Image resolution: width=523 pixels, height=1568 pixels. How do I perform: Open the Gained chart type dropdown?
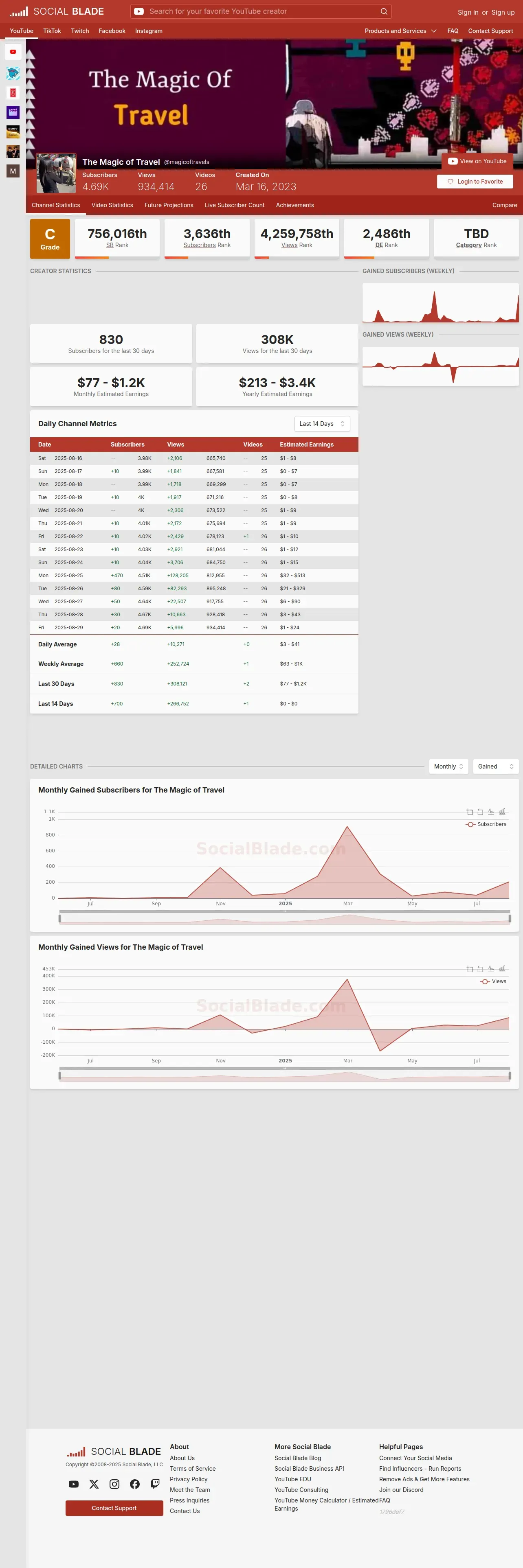click(496, 766)
